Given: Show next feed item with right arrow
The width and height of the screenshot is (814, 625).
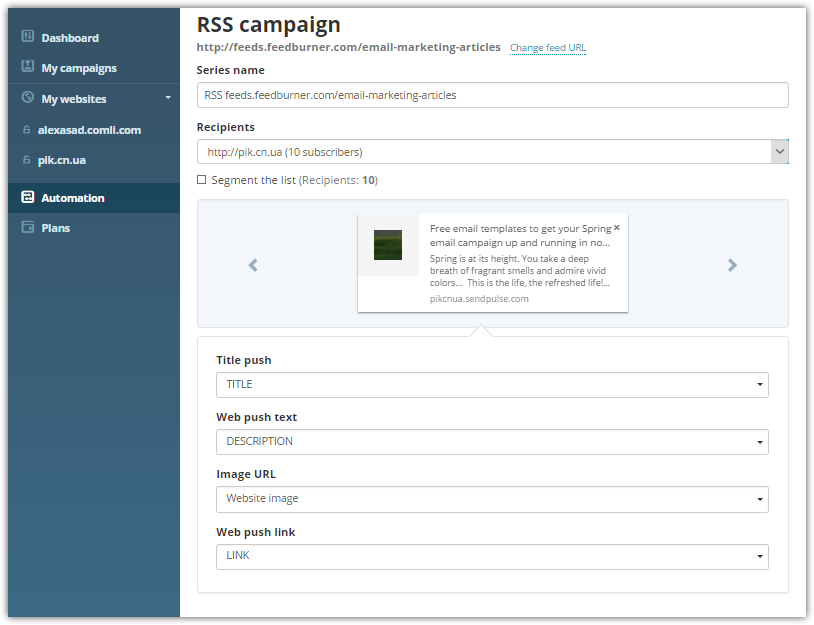Looking at the screenshot, I should (x=732, y=265).
